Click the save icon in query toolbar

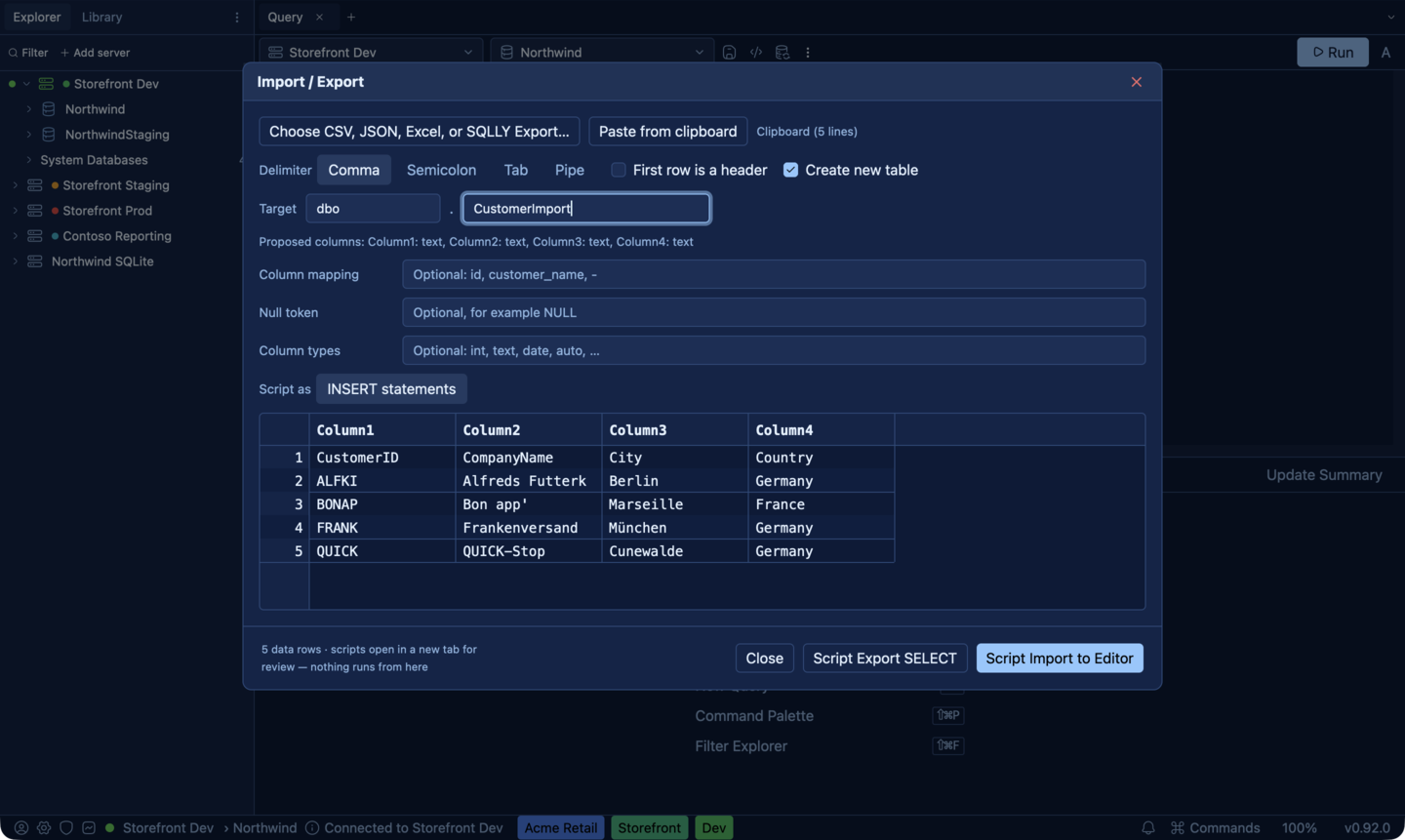[729, 53]
